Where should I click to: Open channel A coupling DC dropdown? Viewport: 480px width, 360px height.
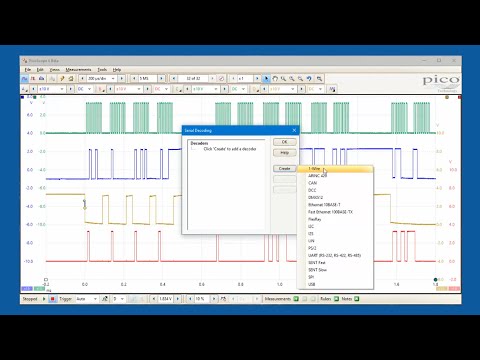(84, 89)
